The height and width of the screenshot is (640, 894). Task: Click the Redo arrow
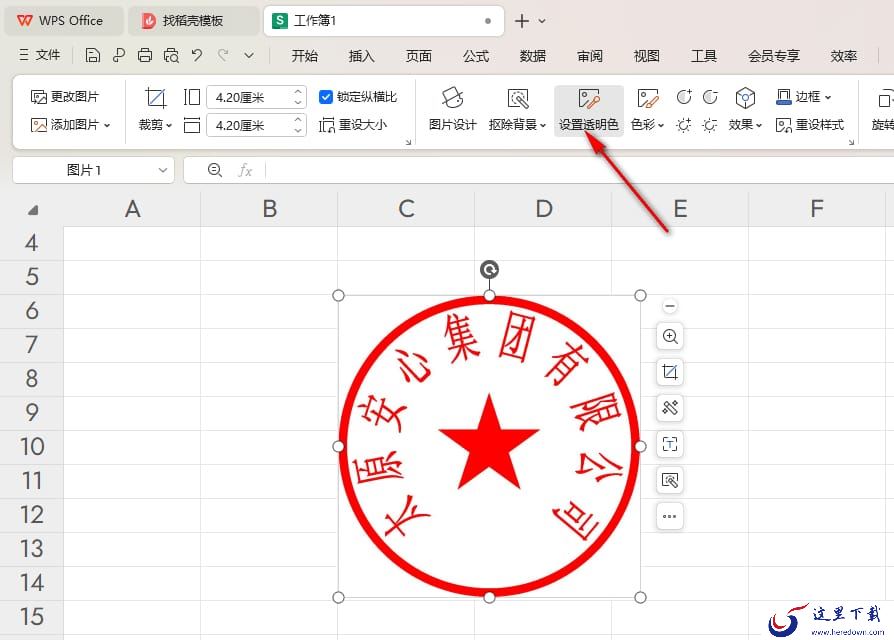223,55
